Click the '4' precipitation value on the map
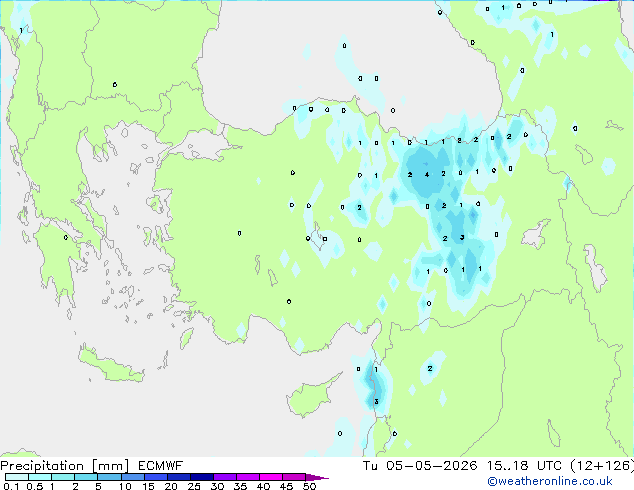Image resolution: width=634 pixels, height=490 pixels. [x=427, y=175]
